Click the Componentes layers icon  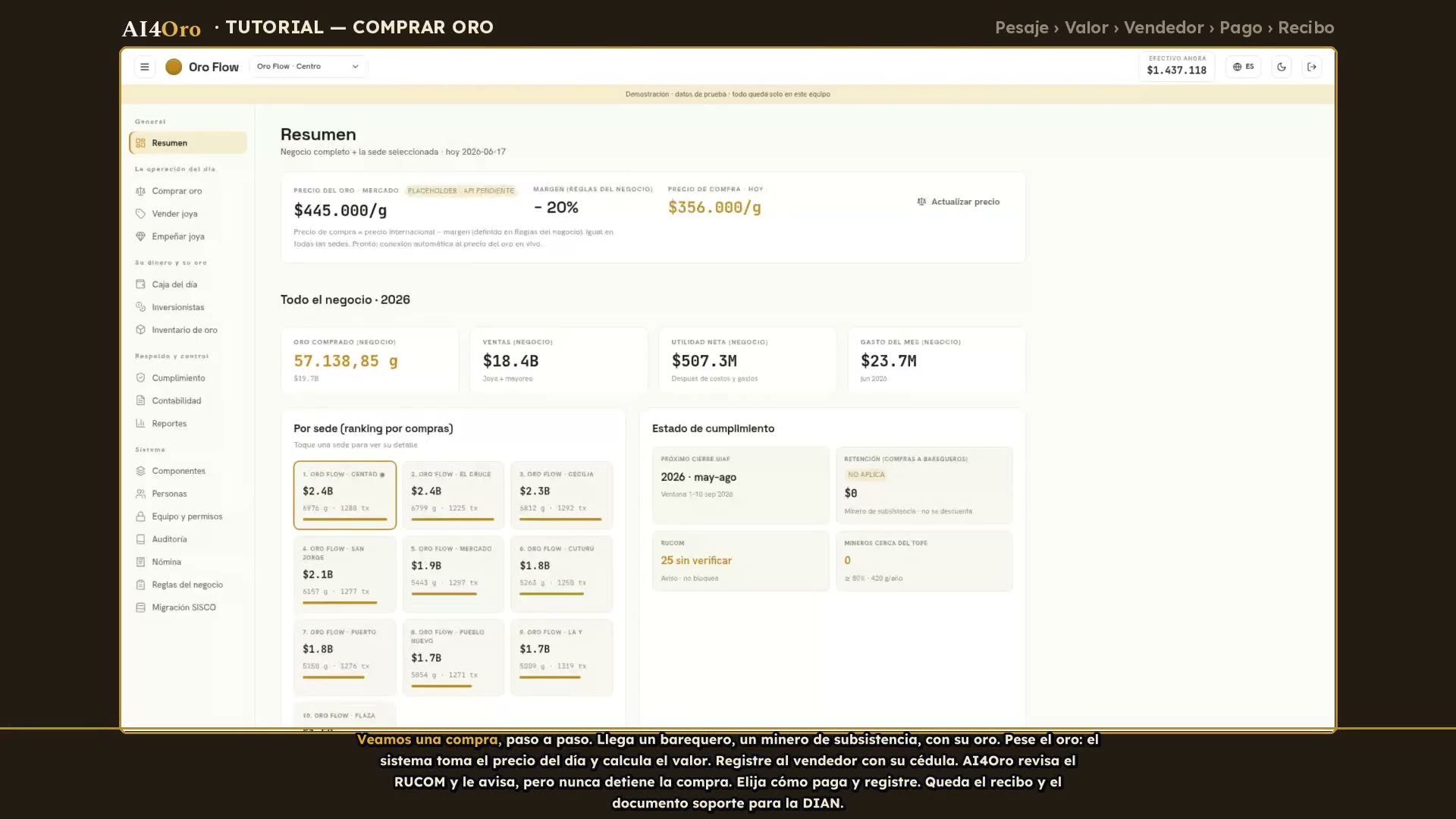(x=140, y=471)
